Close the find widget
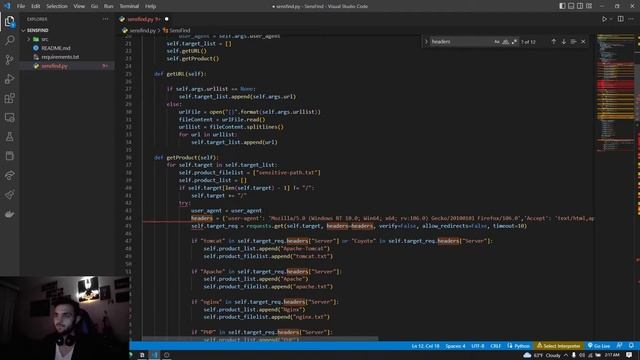The width and height of the screenshot is (640, 360). click(x=583, y=42)
